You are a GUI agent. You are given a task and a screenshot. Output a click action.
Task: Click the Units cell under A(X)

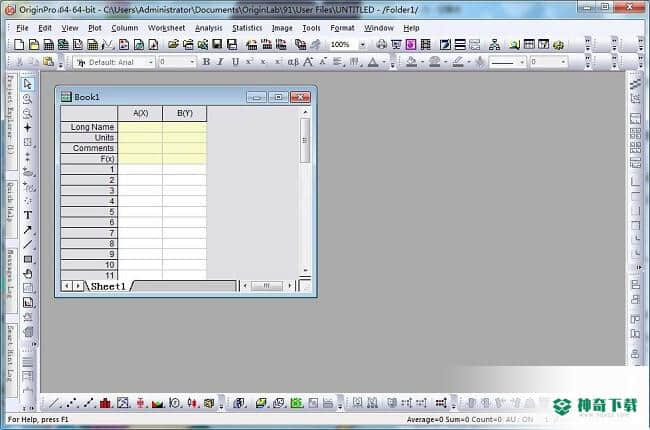[140, 138]
